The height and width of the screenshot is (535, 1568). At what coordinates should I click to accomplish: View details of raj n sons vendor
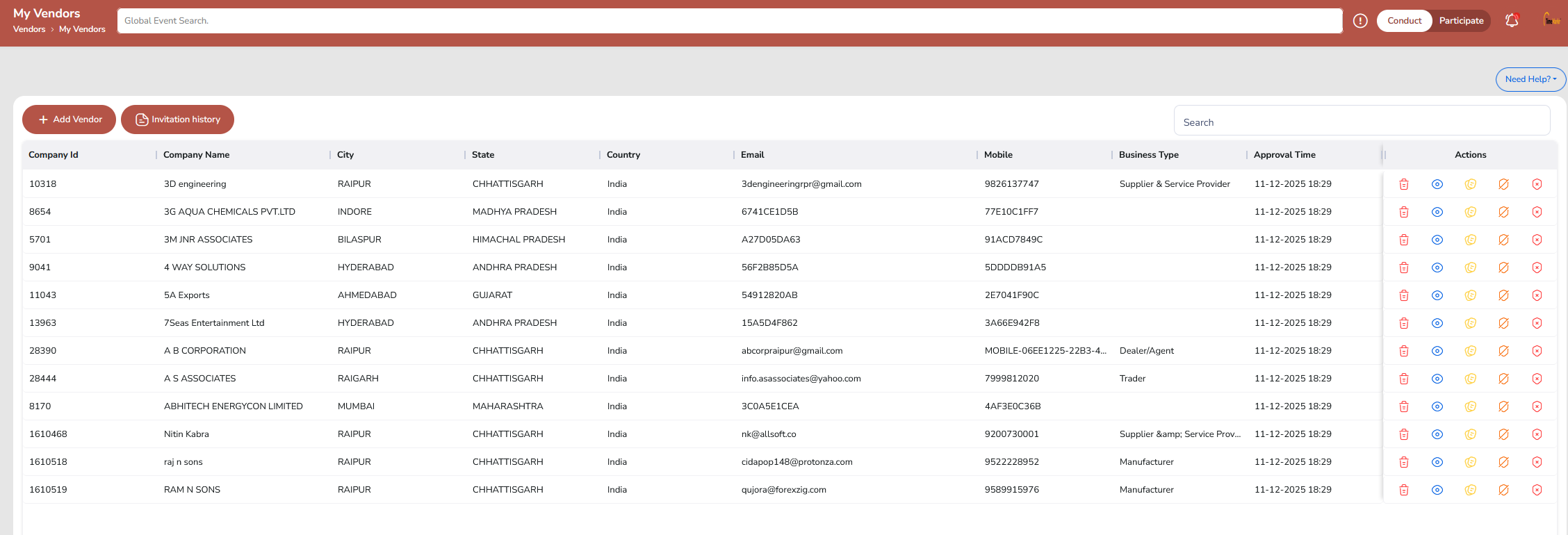tap(1437, 462)
